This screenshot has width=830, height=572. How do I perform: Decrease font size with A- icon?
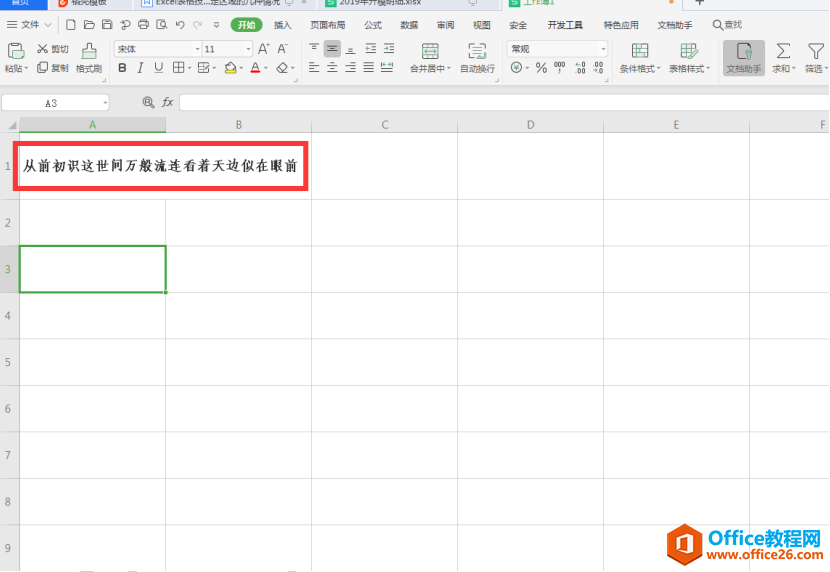283,49
